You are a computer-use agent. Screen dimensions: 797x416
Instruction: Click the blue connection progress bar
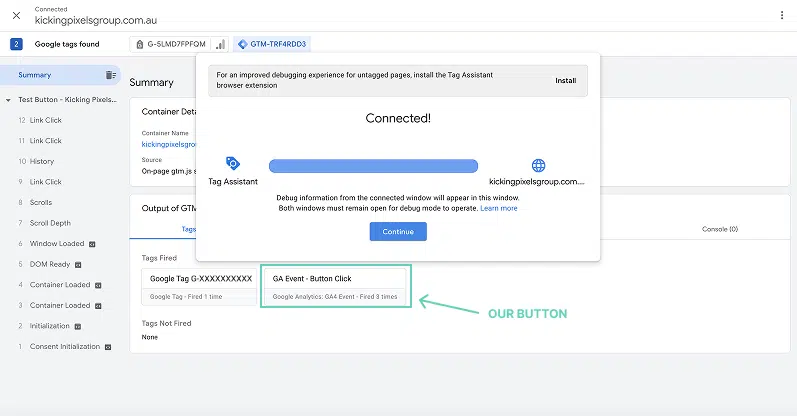373,166
